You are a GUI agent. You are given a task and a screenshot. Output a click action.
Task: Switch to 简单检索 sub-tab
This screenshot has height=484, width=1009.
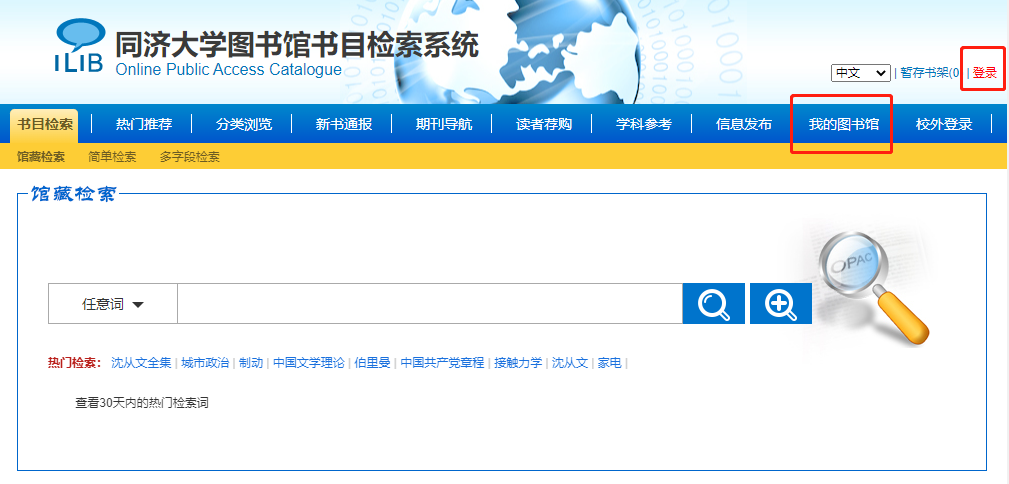point(112,156)
